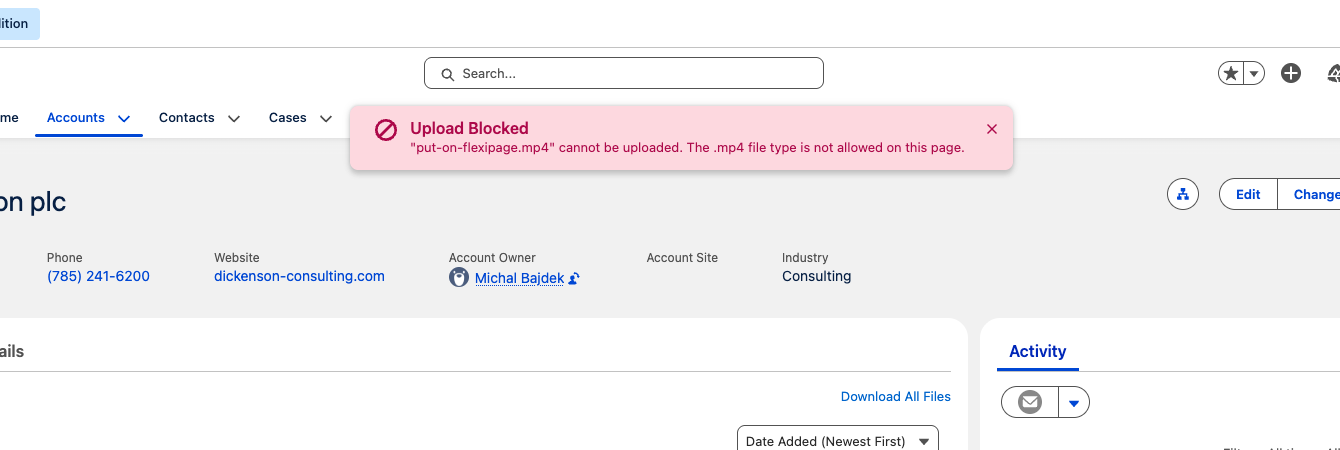The width and height of the screenshot is (1340, 450).
Task: Expand the Cases tab chevron menu
Action: click(x=326, y=118)
